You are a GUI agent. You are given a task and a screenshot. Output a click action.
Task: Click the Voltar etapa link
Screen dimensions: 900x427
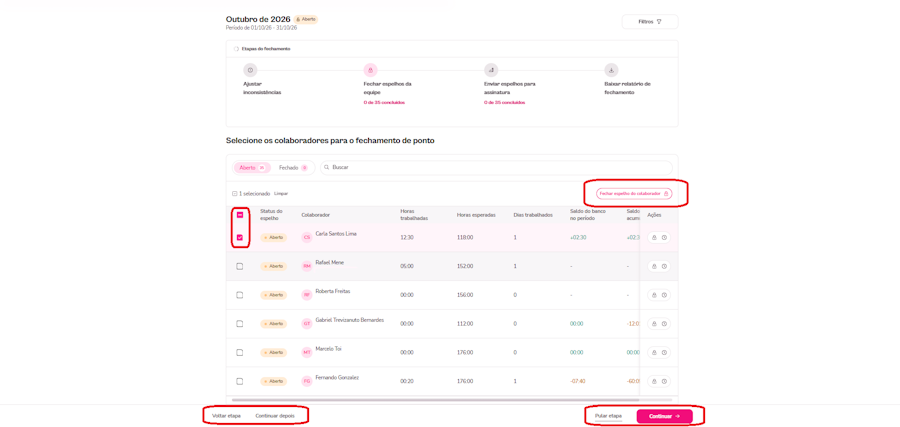[226, 416]
